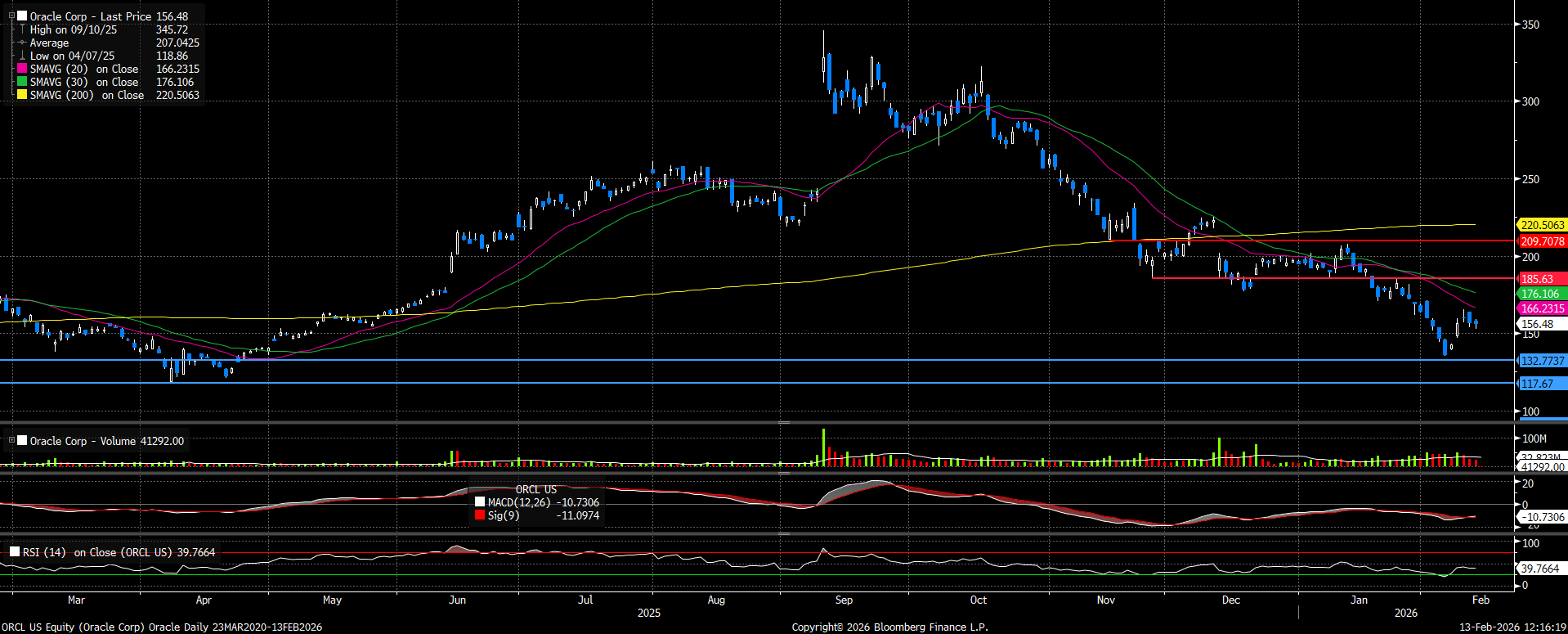Click the Low marker icon in legend
The height and width of the screenshot is (634, 1568).
(22, 56)
